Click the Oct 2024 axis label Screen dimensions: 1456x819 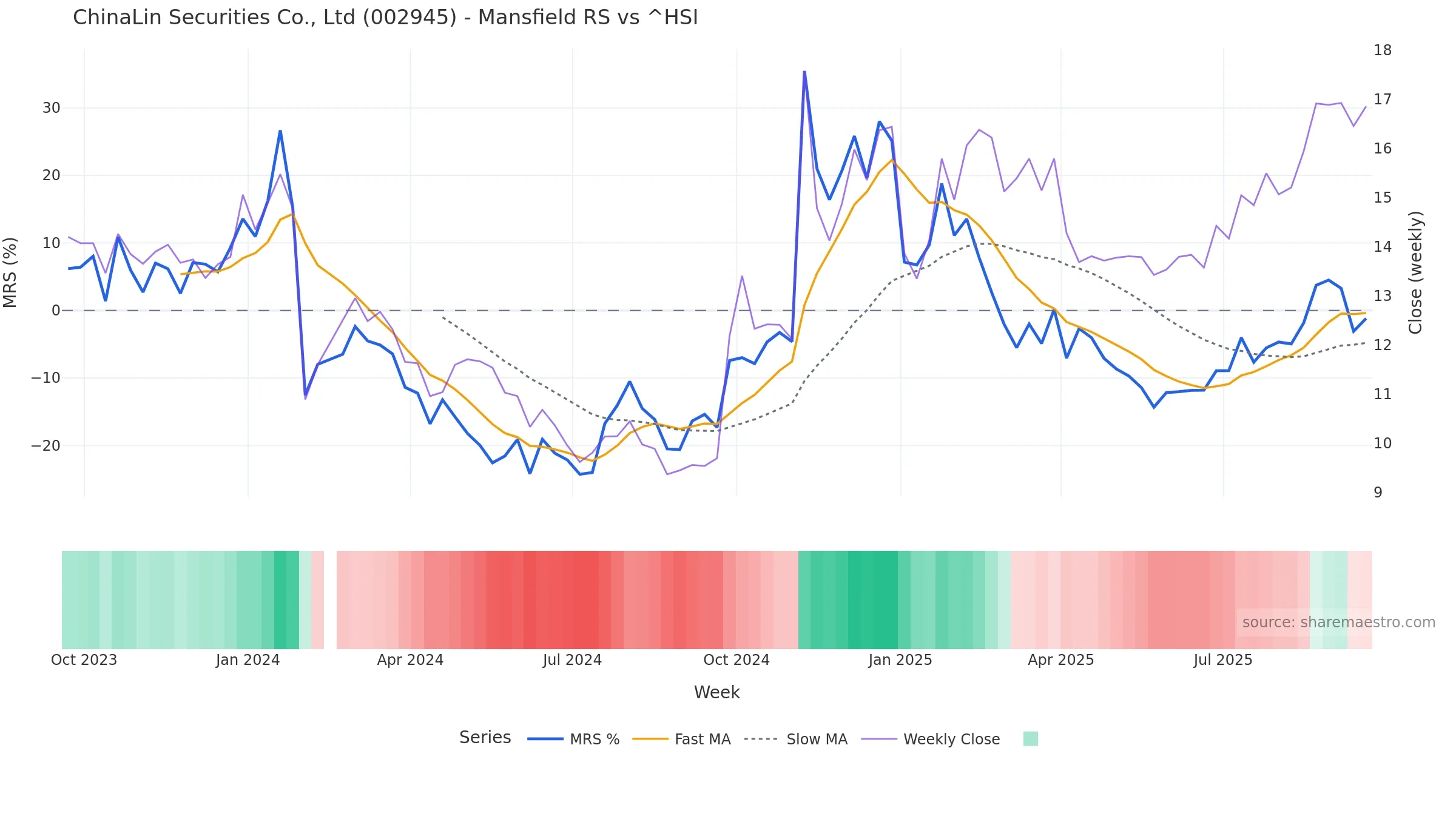click(736, 660)
